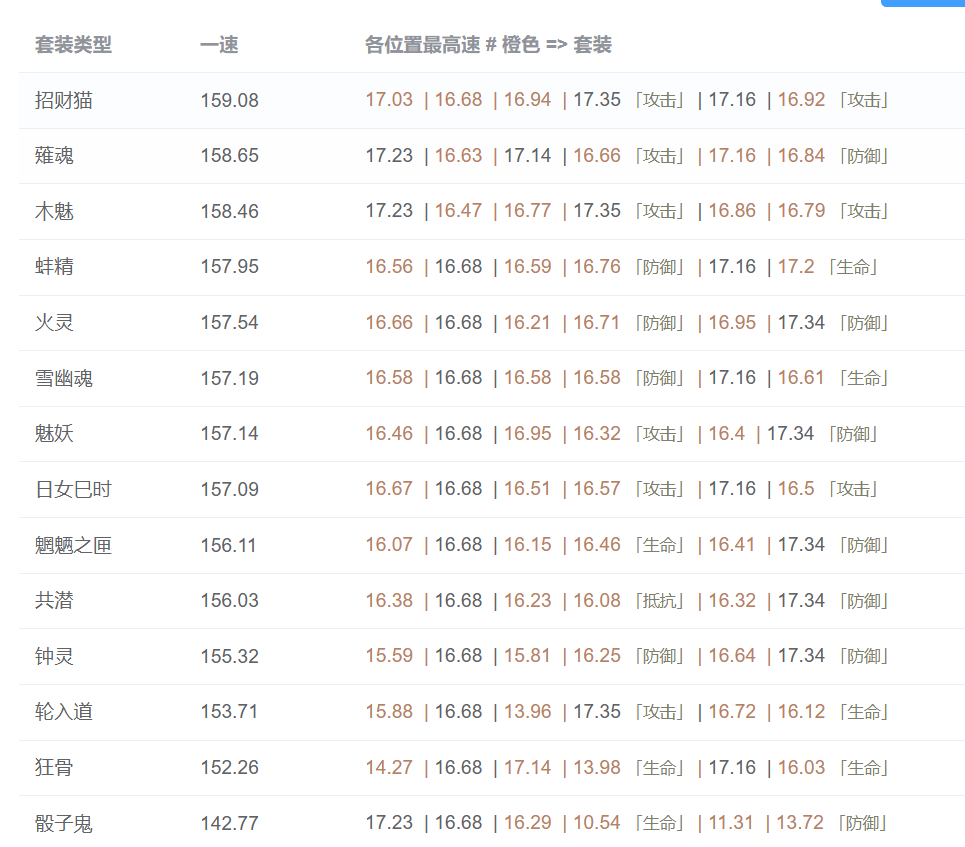965x847 pixels.
Task: Select the 共潜 row name
Action: (54, 600)
